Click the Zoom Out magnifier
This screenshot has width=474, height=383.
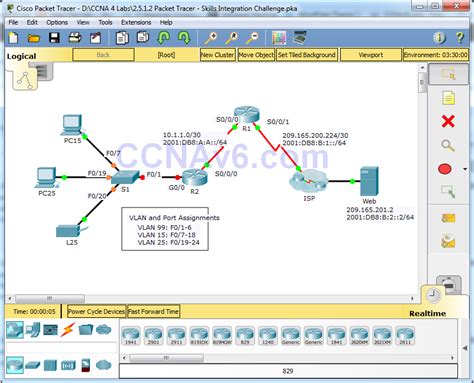pos(252,38)
